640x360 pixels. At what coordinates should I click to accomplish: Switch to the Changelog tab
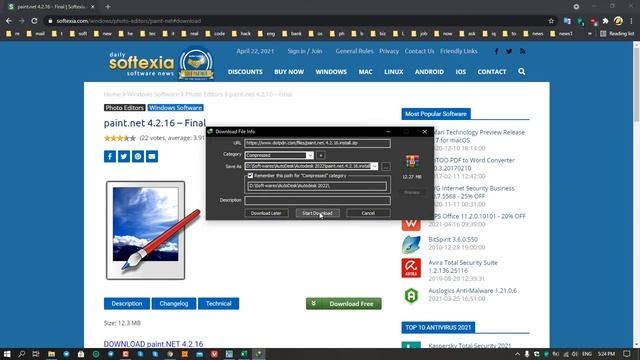174,304
